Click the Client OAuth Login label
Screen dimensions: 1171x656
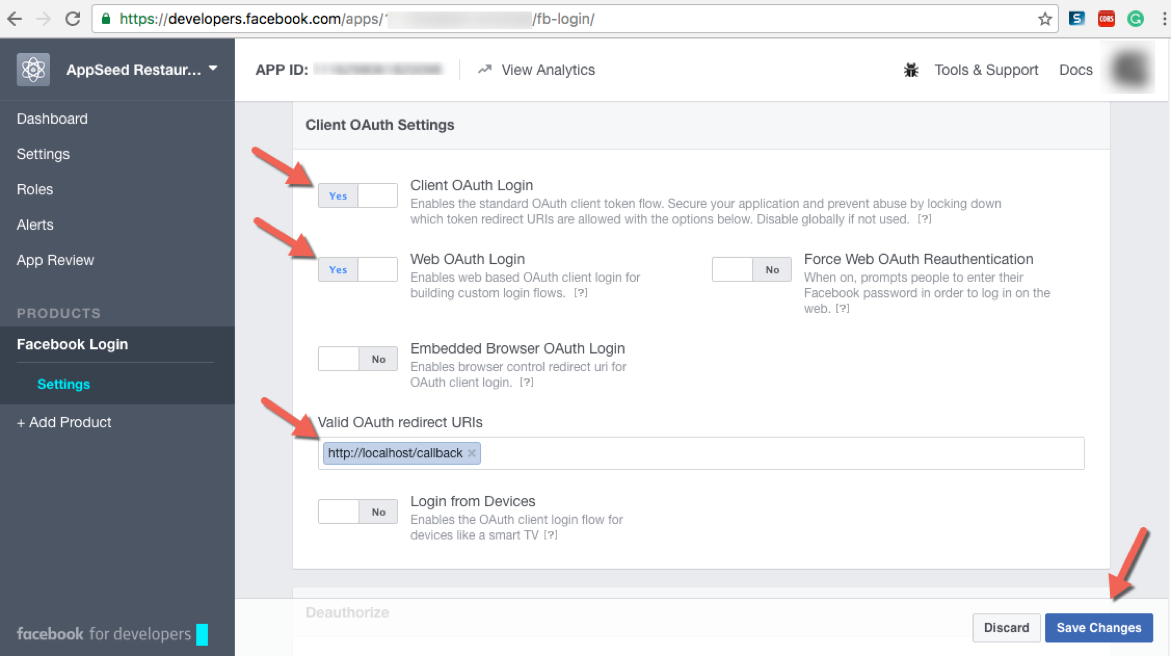(471, 185)
